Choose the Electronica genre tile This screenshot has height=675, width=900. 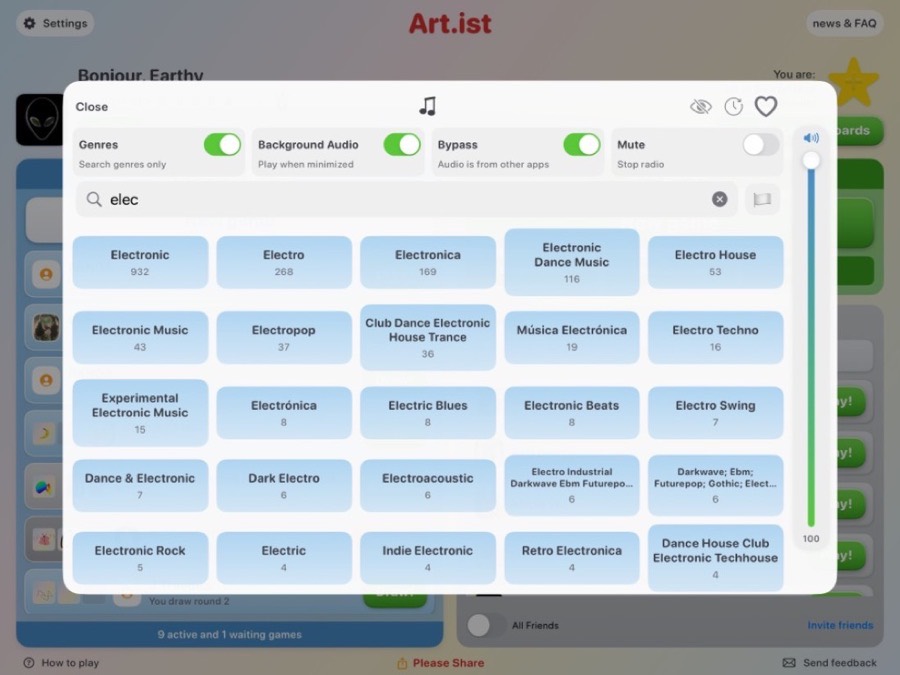click(x=428, y=262)
